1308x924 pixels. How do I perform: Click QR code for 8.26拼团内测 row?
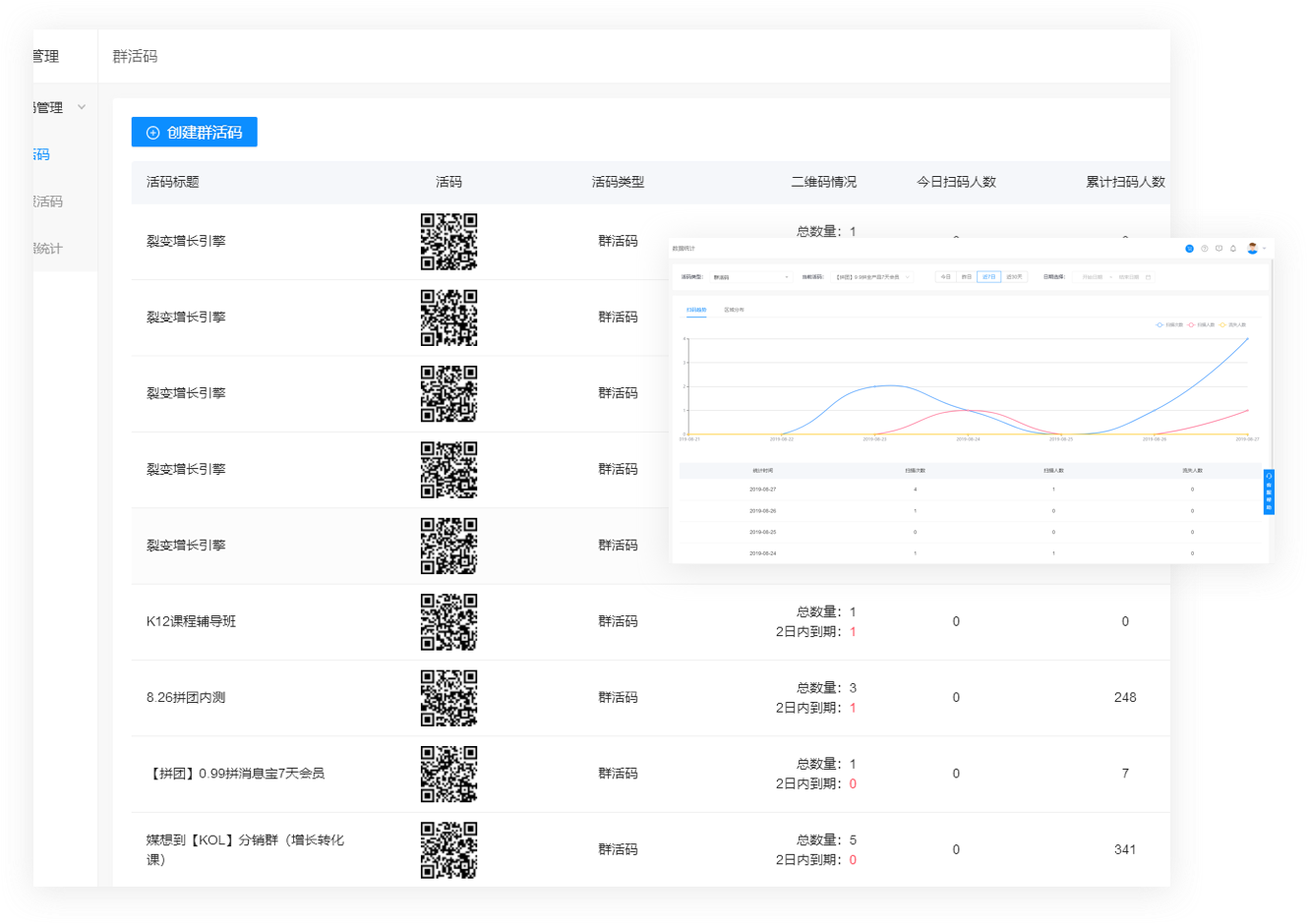click(x=448, y=698)
